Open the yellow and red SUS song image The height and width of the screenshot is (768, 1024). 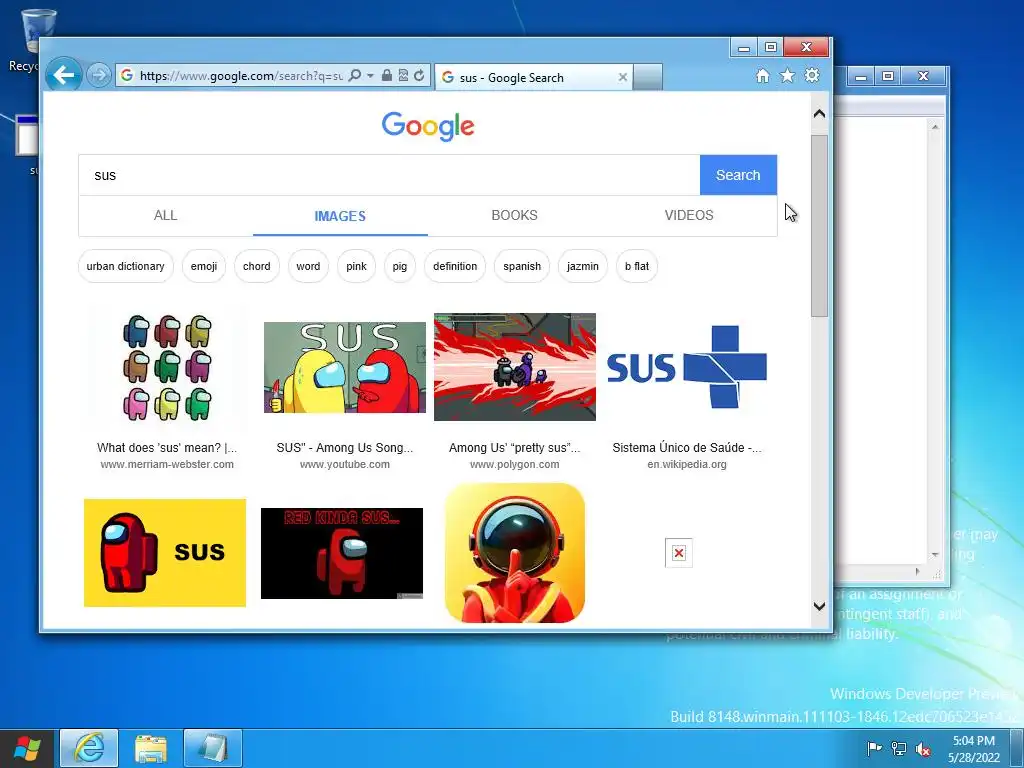345,367
